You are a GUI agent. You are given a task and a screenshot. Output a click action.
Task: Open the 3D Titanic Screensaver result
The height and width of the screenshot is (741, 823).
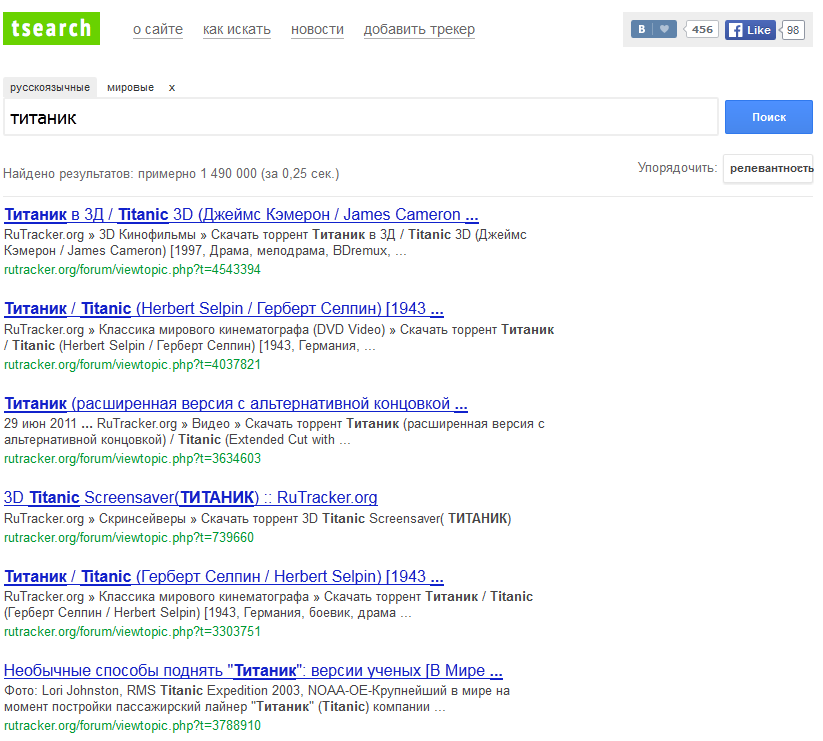[x=191, y=497]
